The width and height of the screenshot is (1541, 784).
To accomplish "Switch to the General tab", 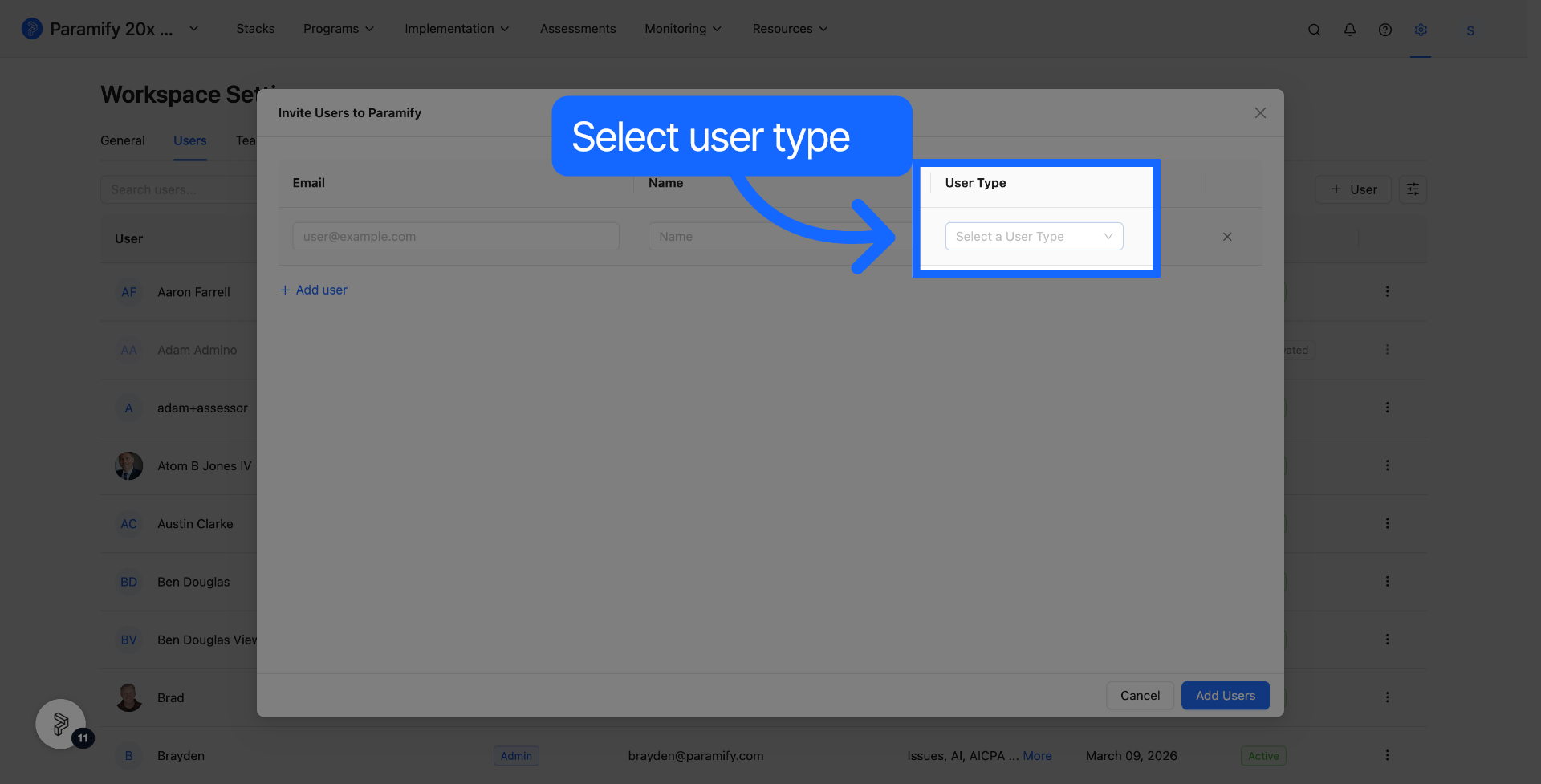I will [123, 140].
